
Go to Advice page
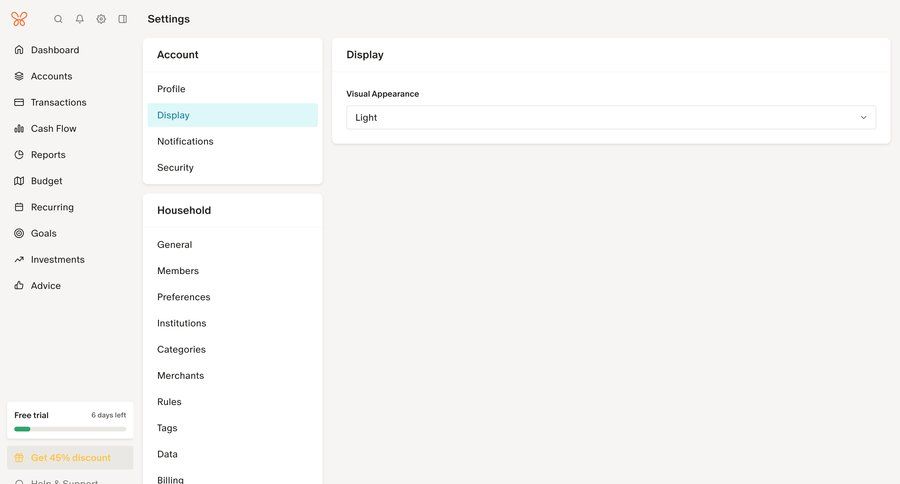point(46,285)
